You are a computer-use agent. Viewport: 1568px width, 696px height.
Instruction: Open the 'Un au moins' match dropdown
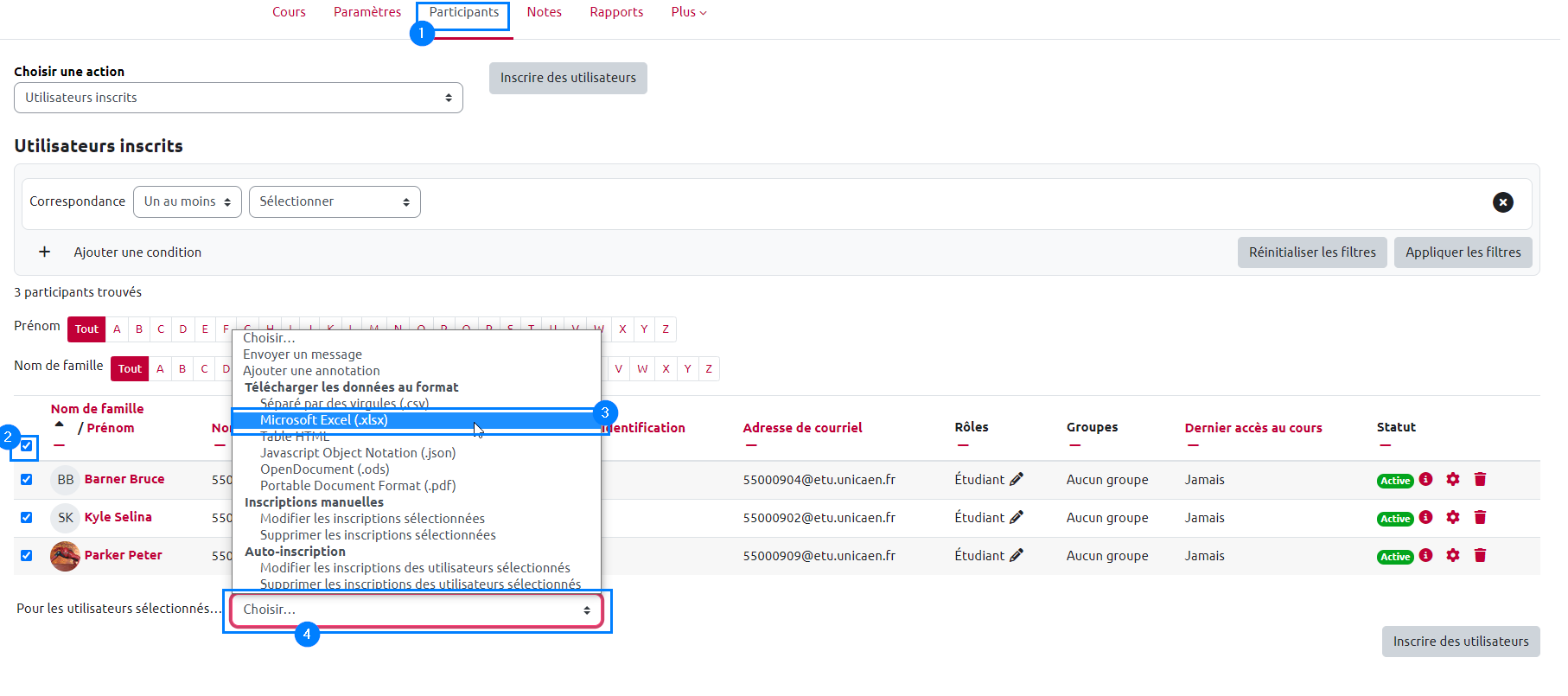click(187, 201)
